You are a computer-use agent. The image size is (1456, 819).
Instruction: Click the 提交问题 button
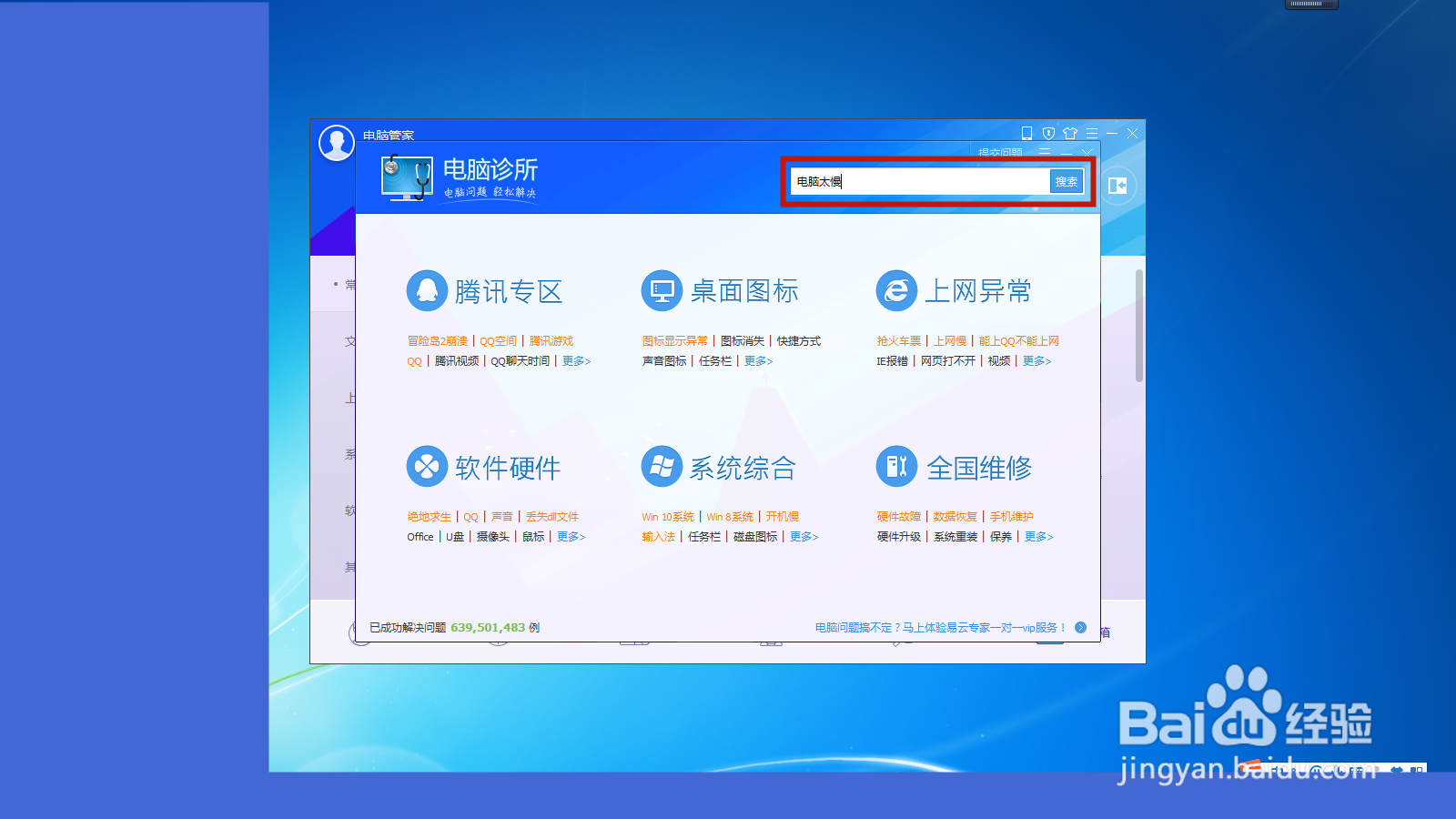pos(1000,152)
